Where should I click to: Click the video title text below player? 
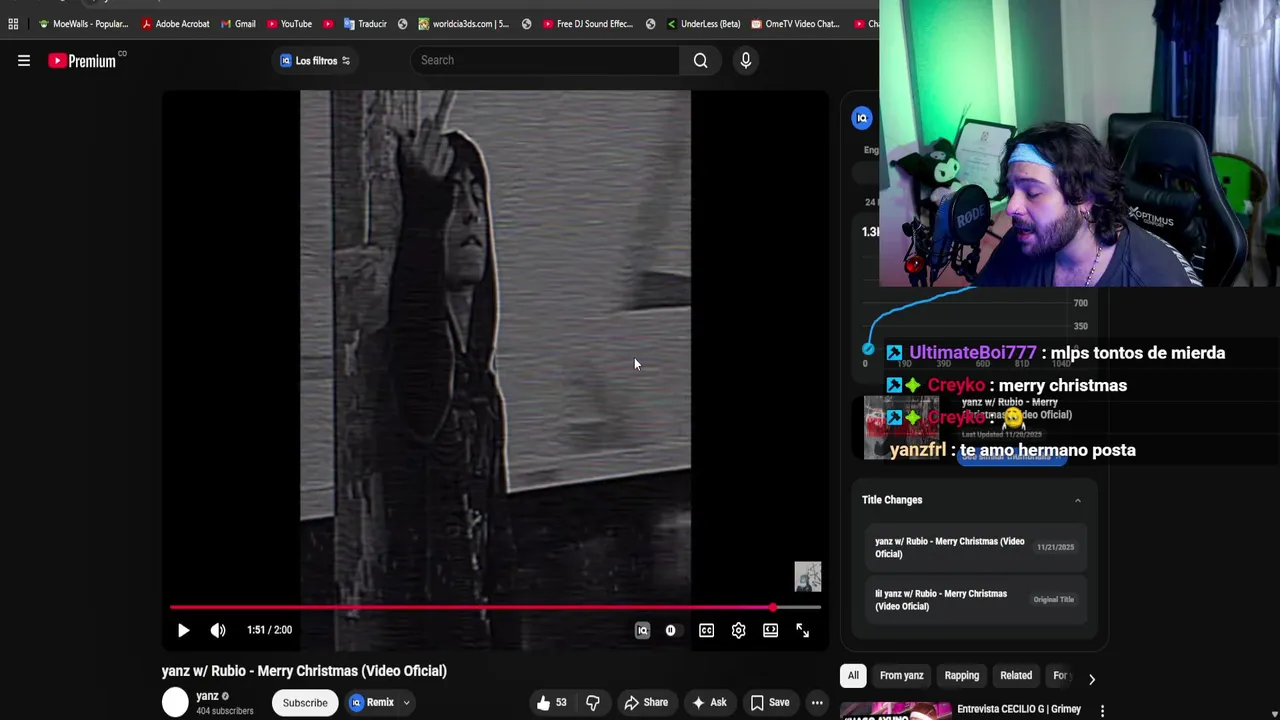[304, 671]
